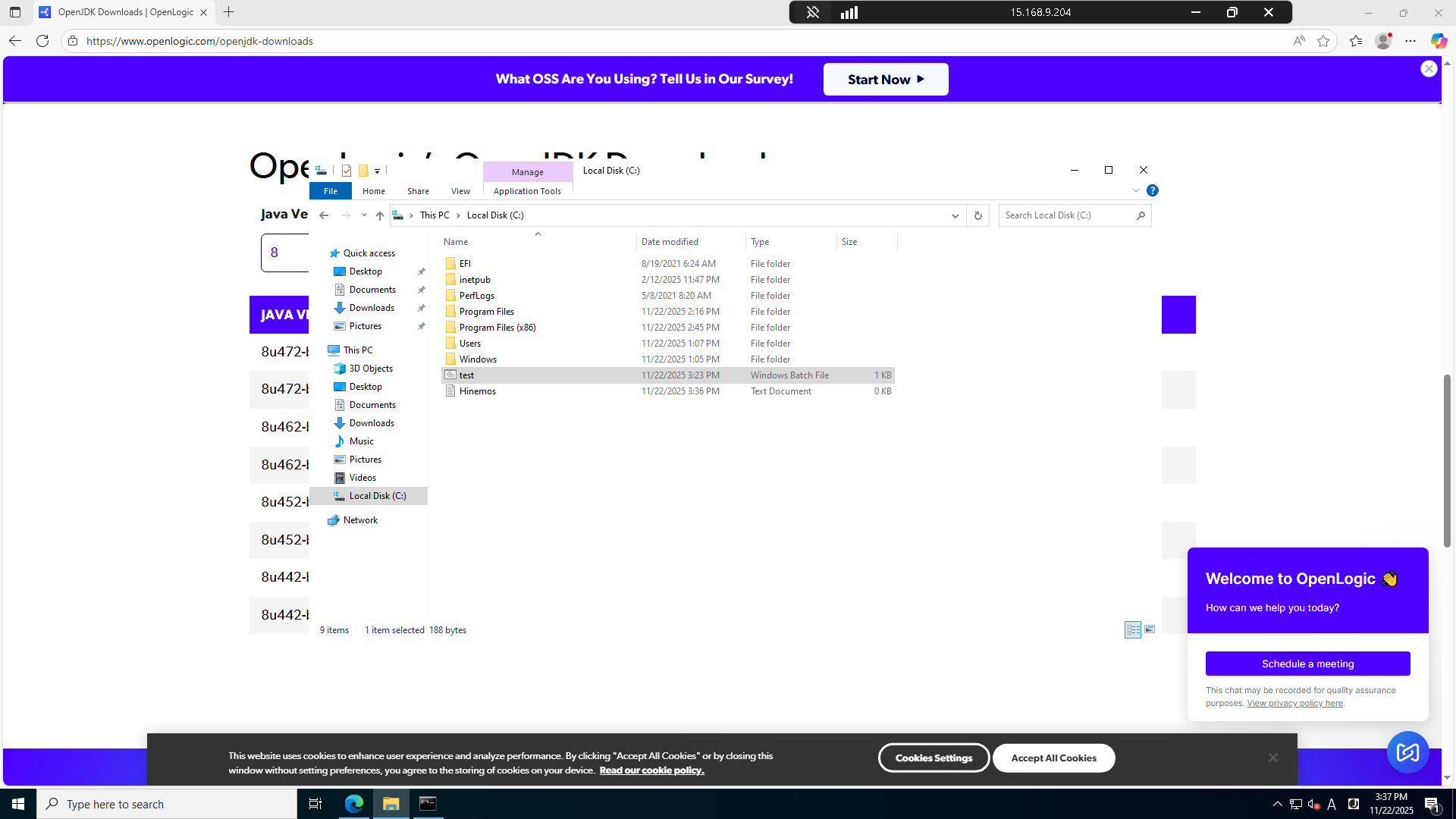Click the Accept All Cookies button

point(1053,758)
